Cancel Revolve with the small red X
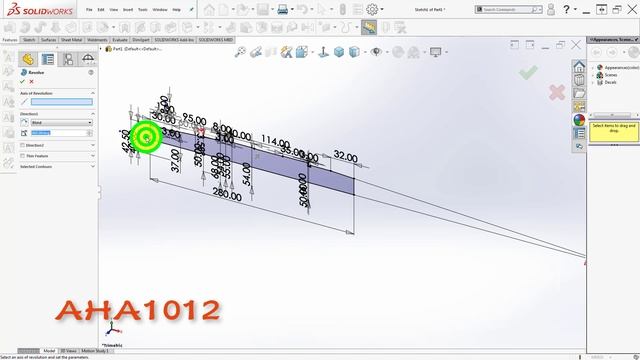Screen dimensions: 640x360 pyautogui.click(x=31, y=82)
